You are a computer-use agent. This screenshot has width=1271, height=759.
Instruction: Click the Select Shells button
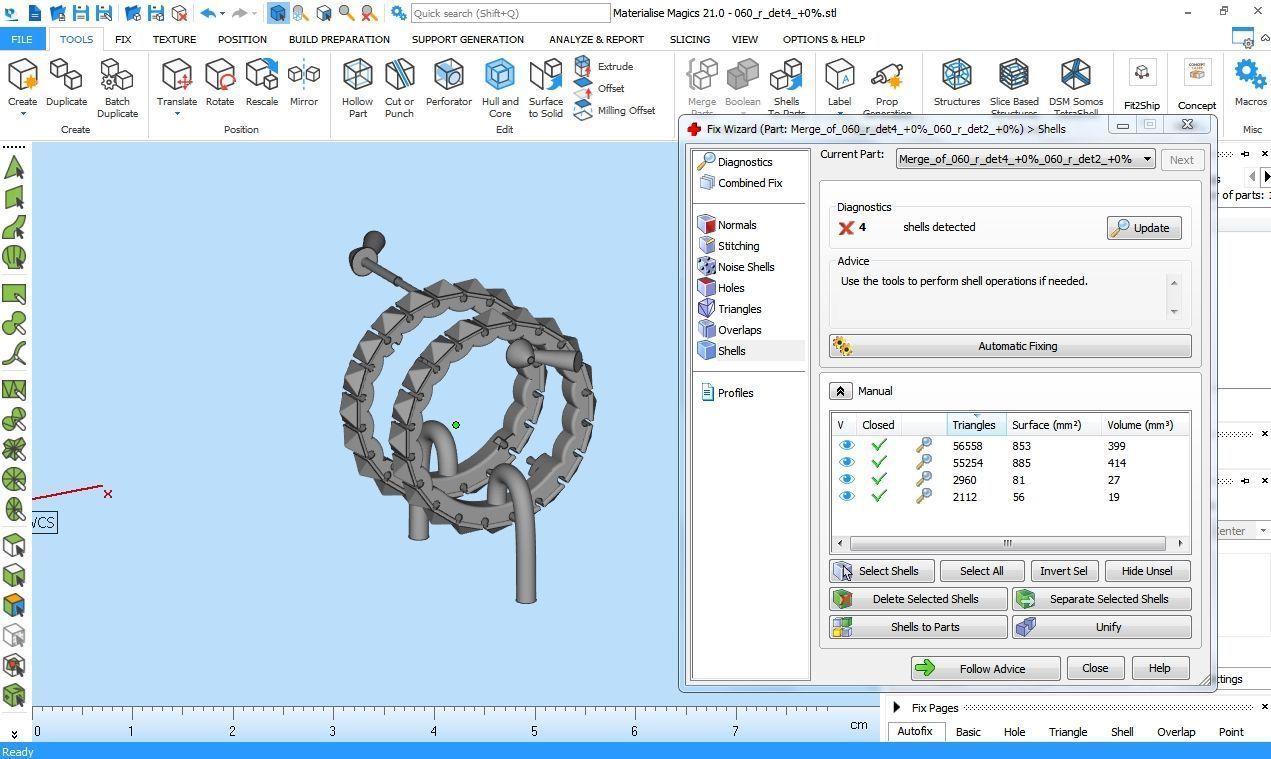882,571
